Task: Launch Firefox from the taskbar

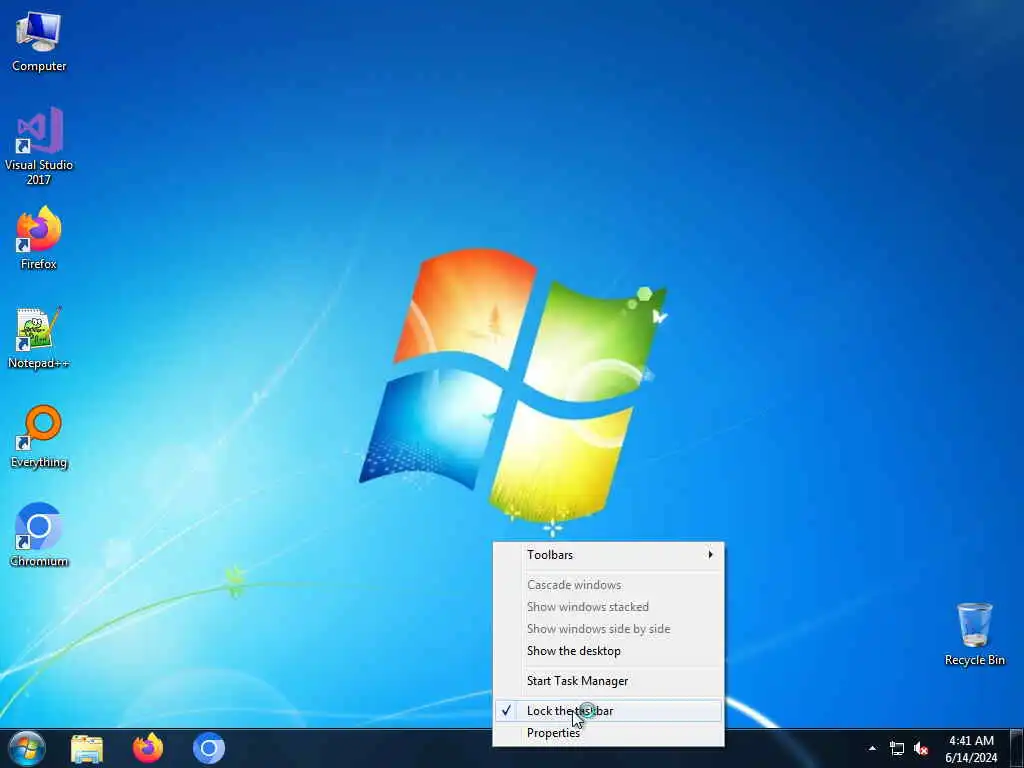Action: [148, 748]
